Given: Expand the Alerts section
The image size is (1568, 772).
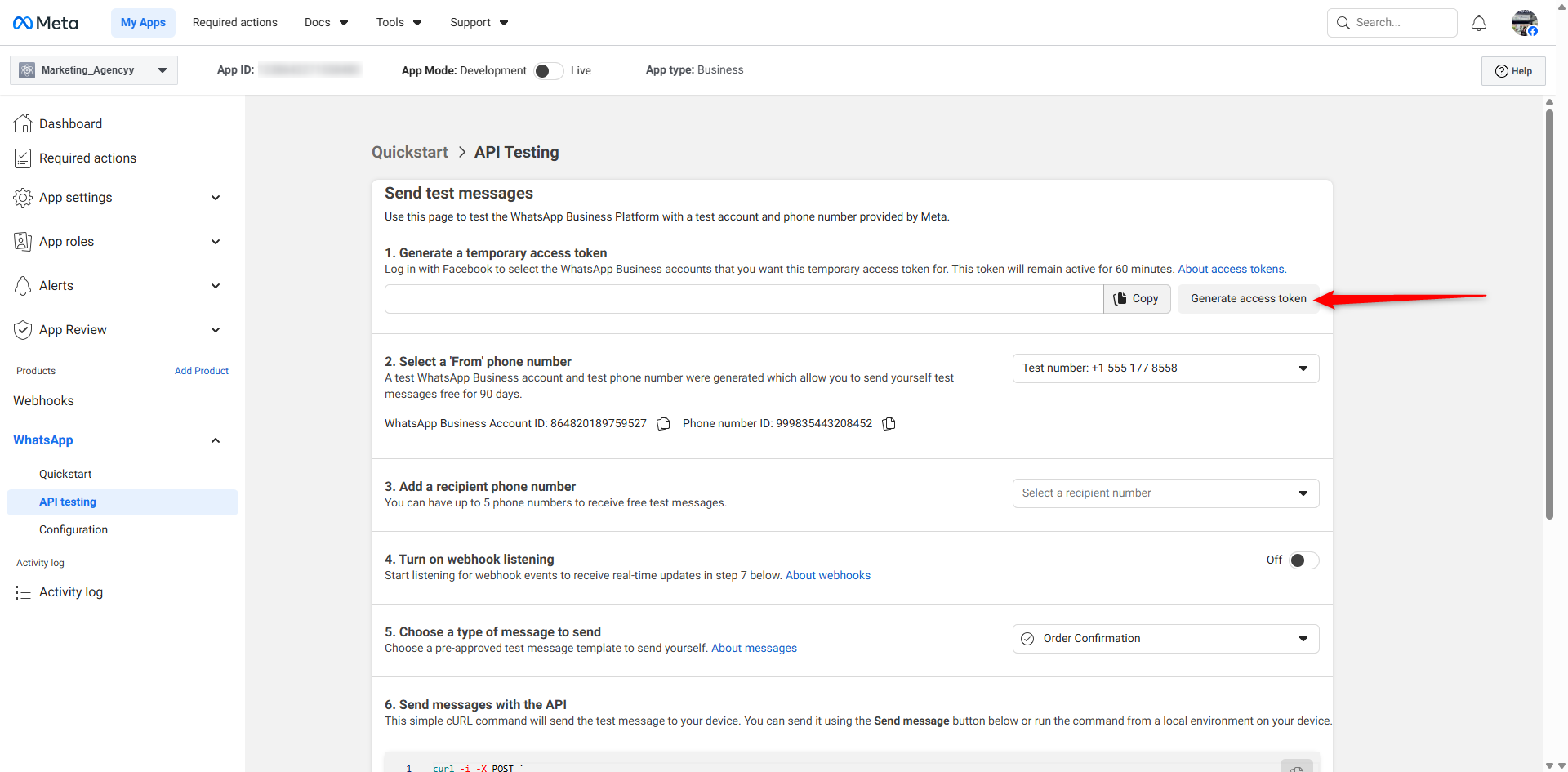Looking at the screenshot, I should click(216, 286).
